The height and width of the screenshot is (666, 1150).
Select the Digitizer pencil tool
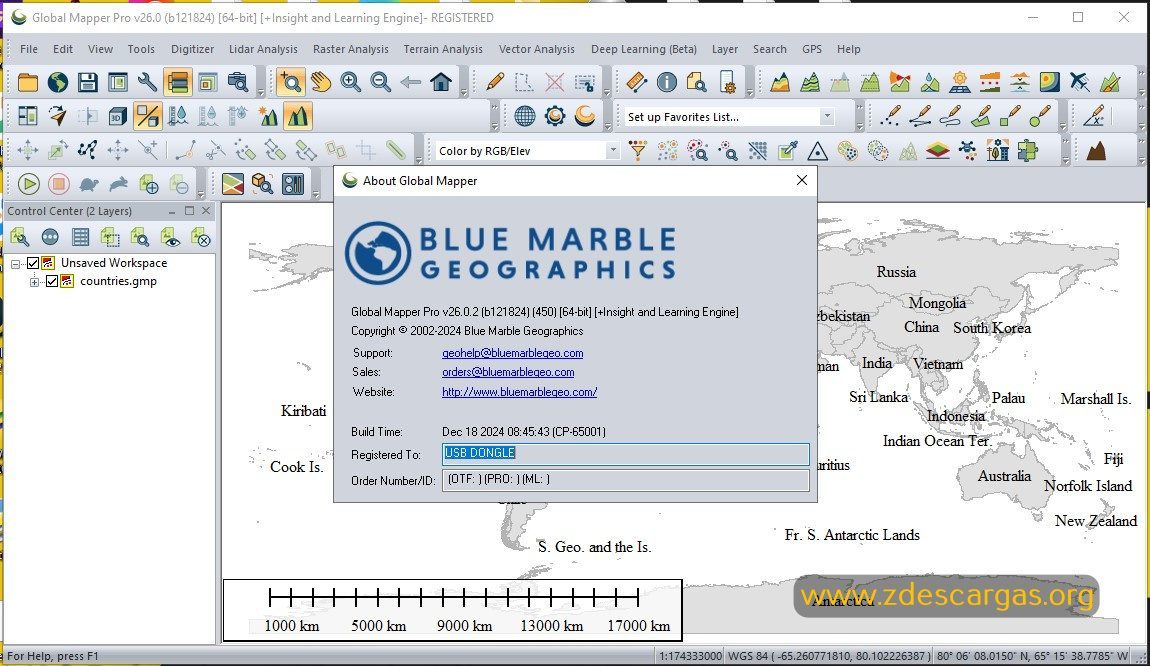tap(495, 82)
